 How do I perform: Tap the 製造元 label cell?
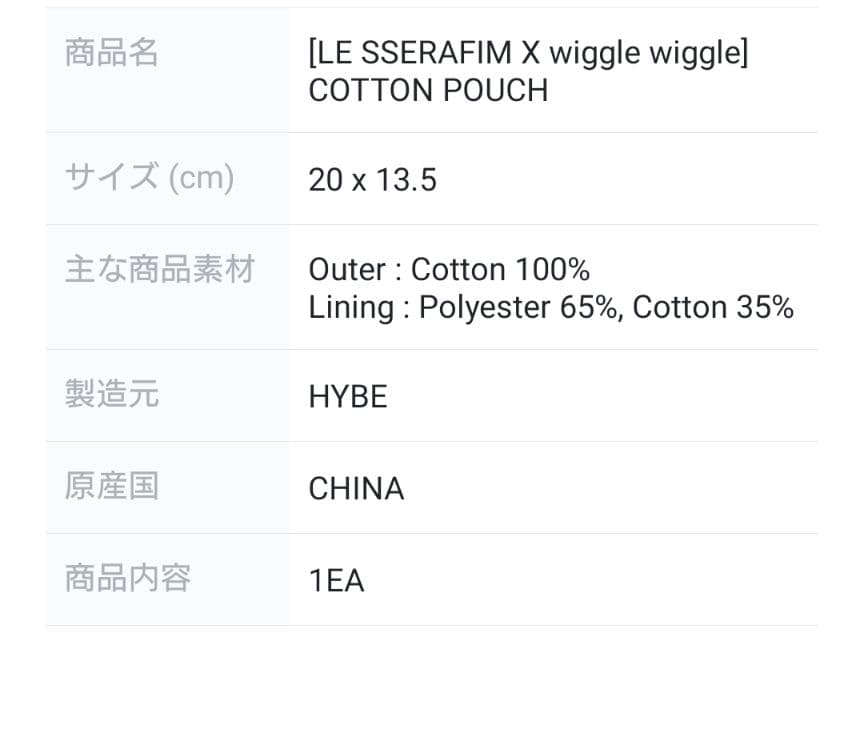click(112, 395)
